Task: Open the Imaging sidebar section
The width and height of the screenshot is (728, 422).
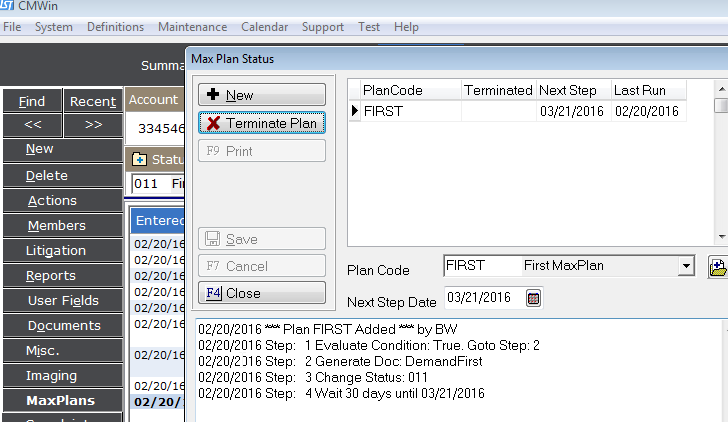Action: click(x=52, y=376)
